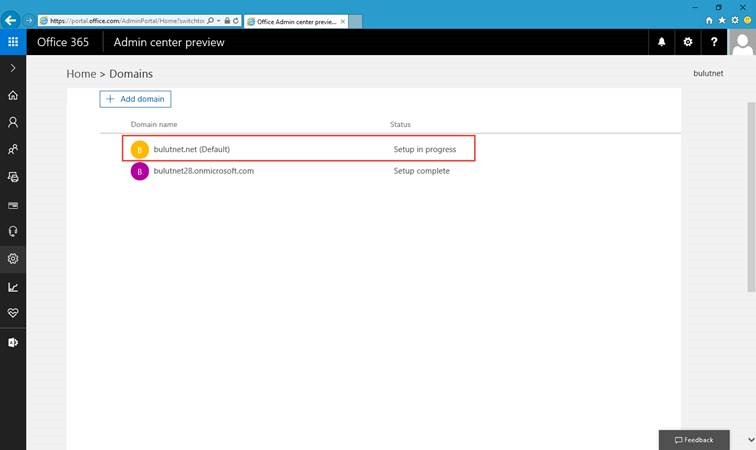This screenshot has height=450, width=756.
Task: Go to the Home breadcrumb link
Action: [x=81, y=74]
